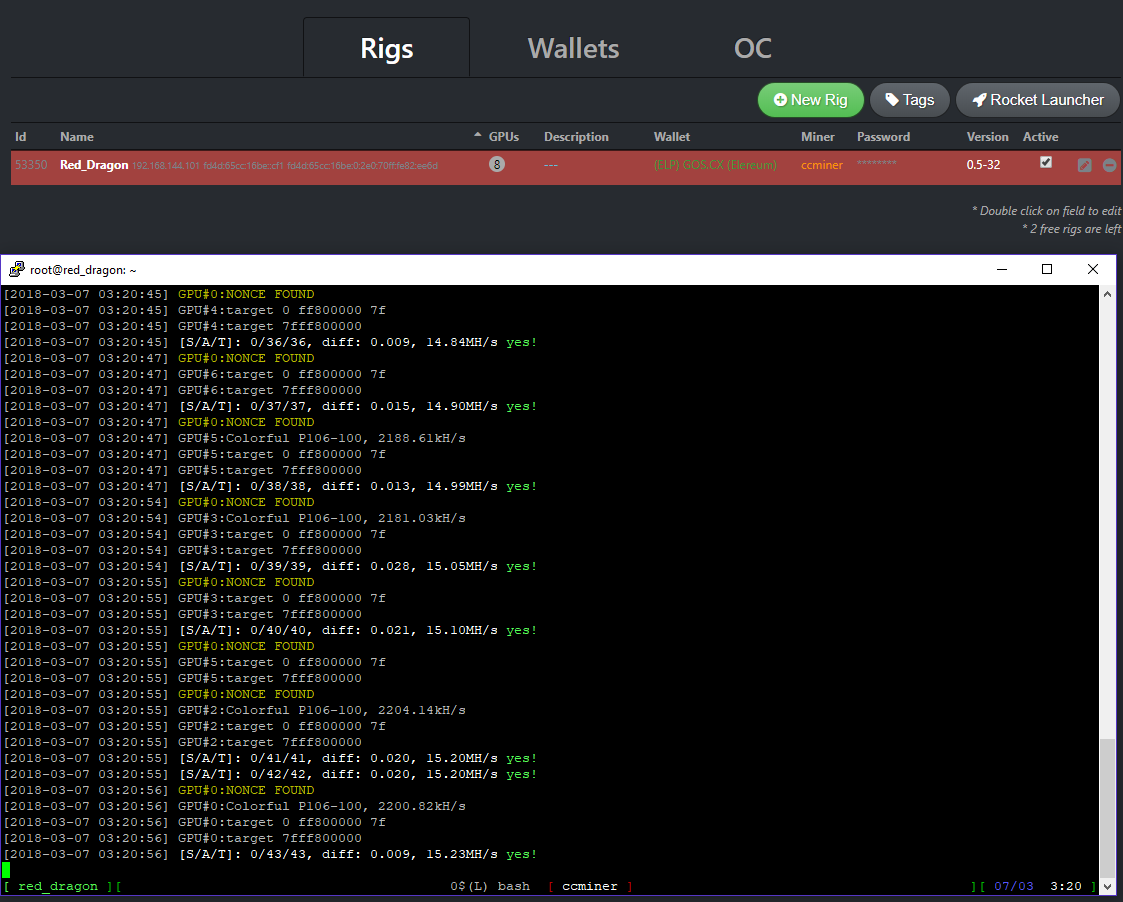Click the rig id 53350
1123x902 pixels.
[x=31, y=165]
